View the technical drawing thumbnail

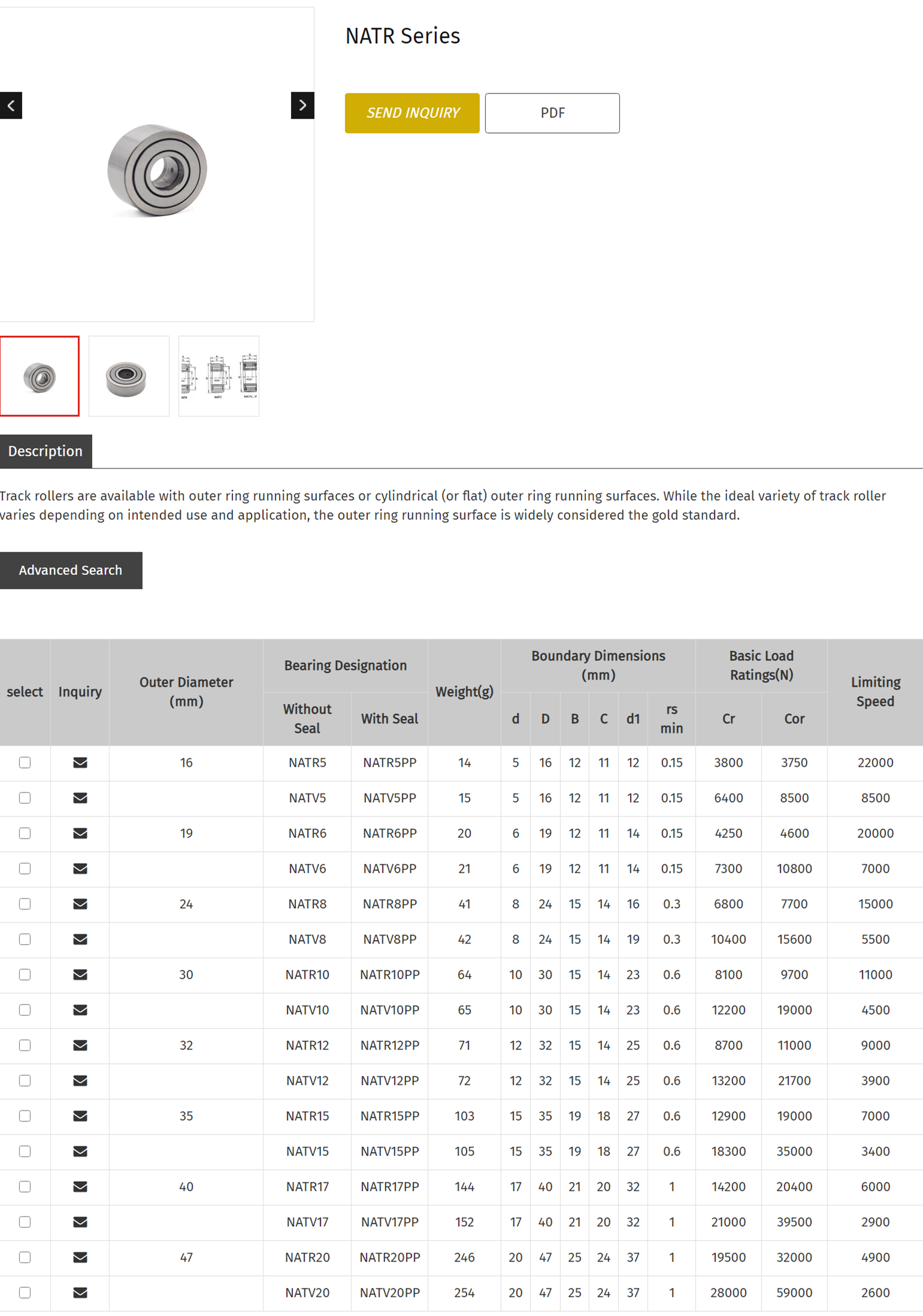(x=219, y=376)
